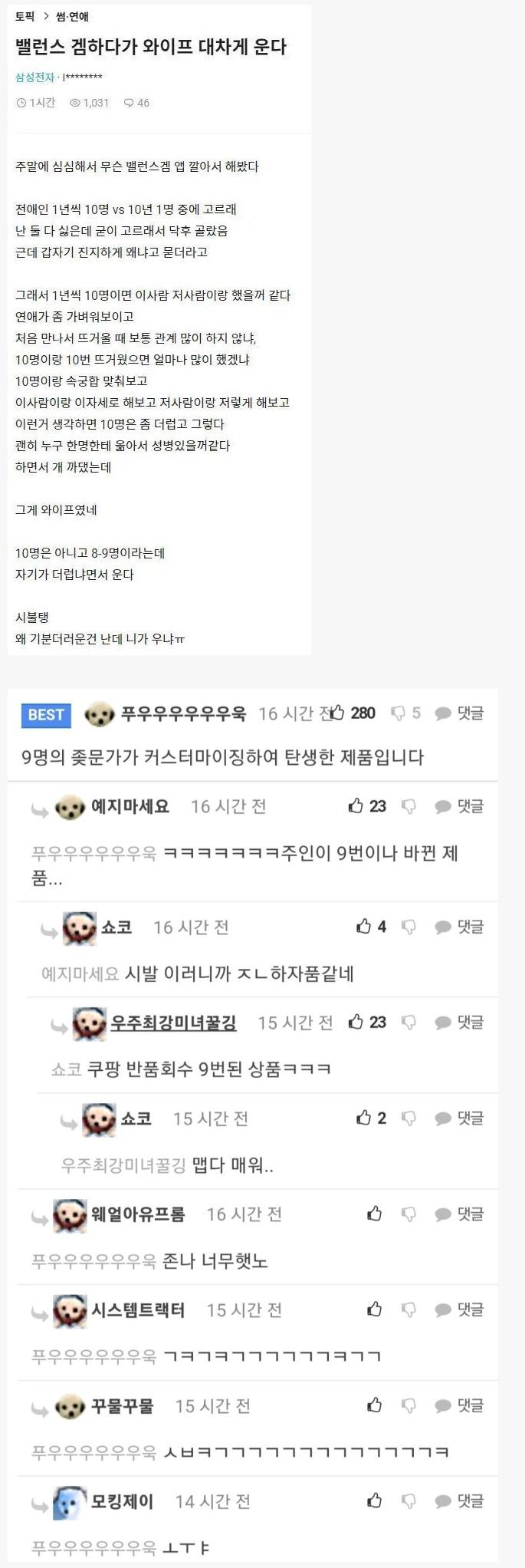Click 댓글 reply button on BEST comment

click(x=459, y=713)
